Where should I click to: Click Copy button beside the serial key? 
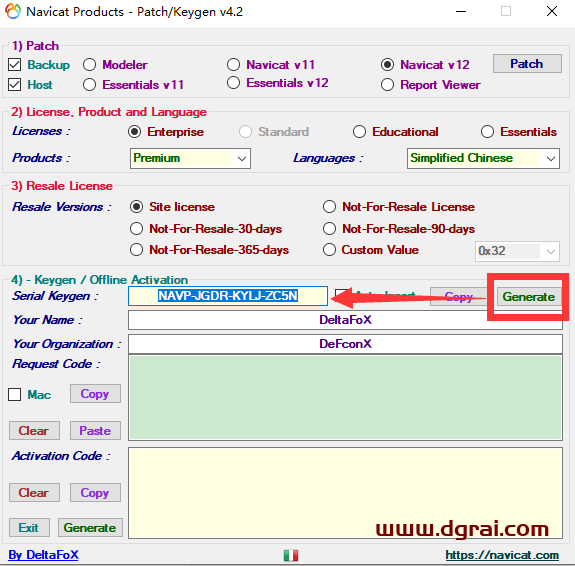point(458,296)
